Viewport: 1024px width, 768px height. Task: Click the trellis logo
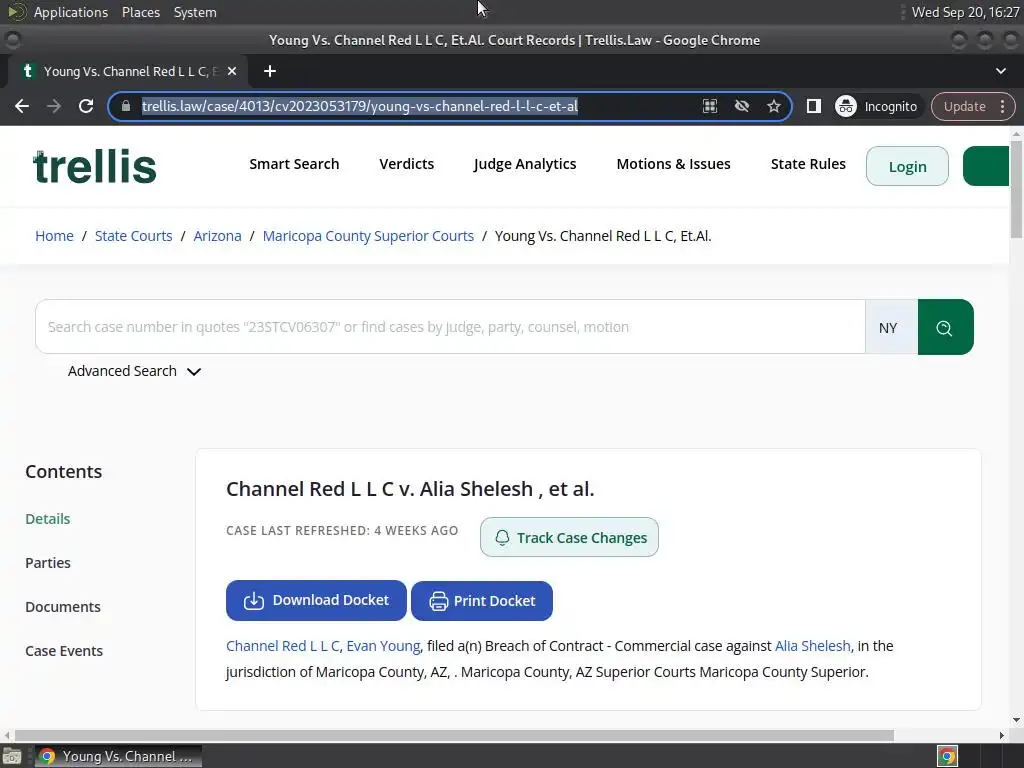tap(95, 166)
